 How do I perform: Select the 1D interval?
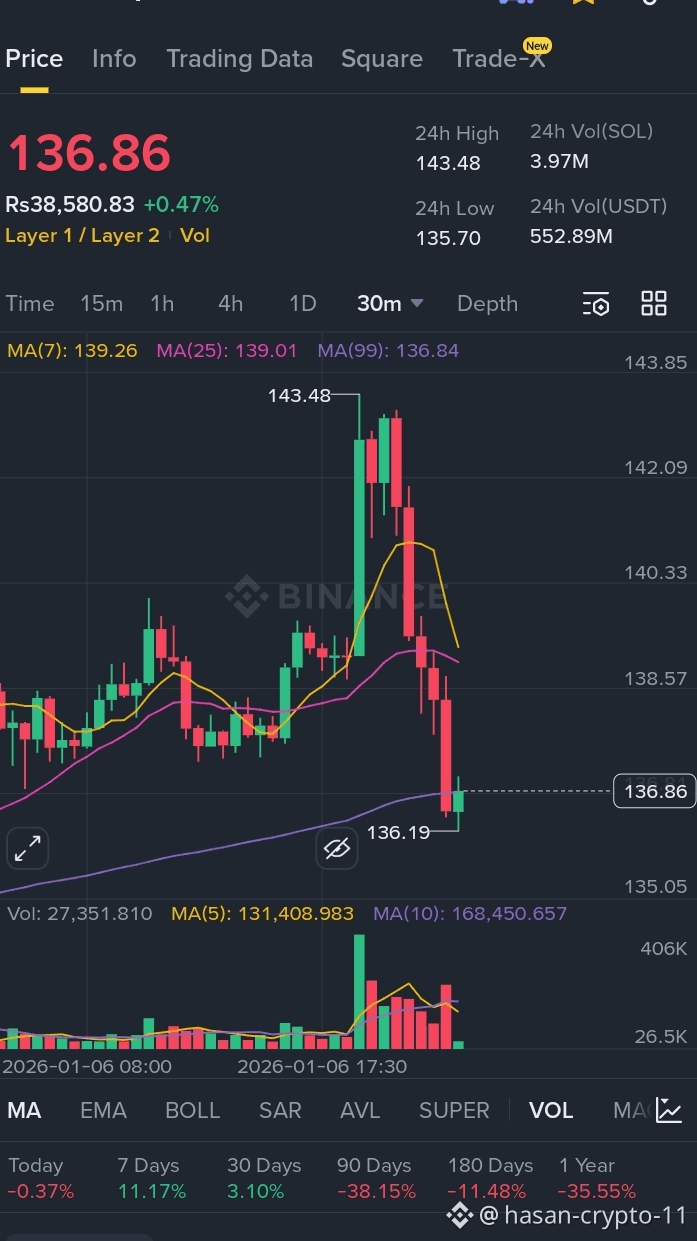(x=302, y=303)
